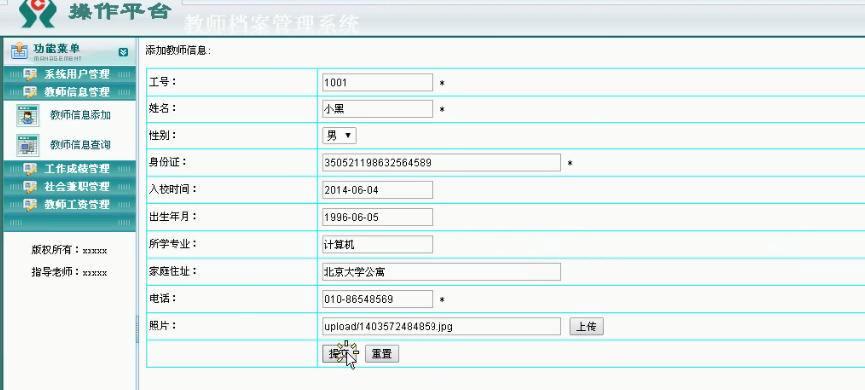Click the platform logo icon
The height and width of the screenshot is (390, 865).
point(38,13)
